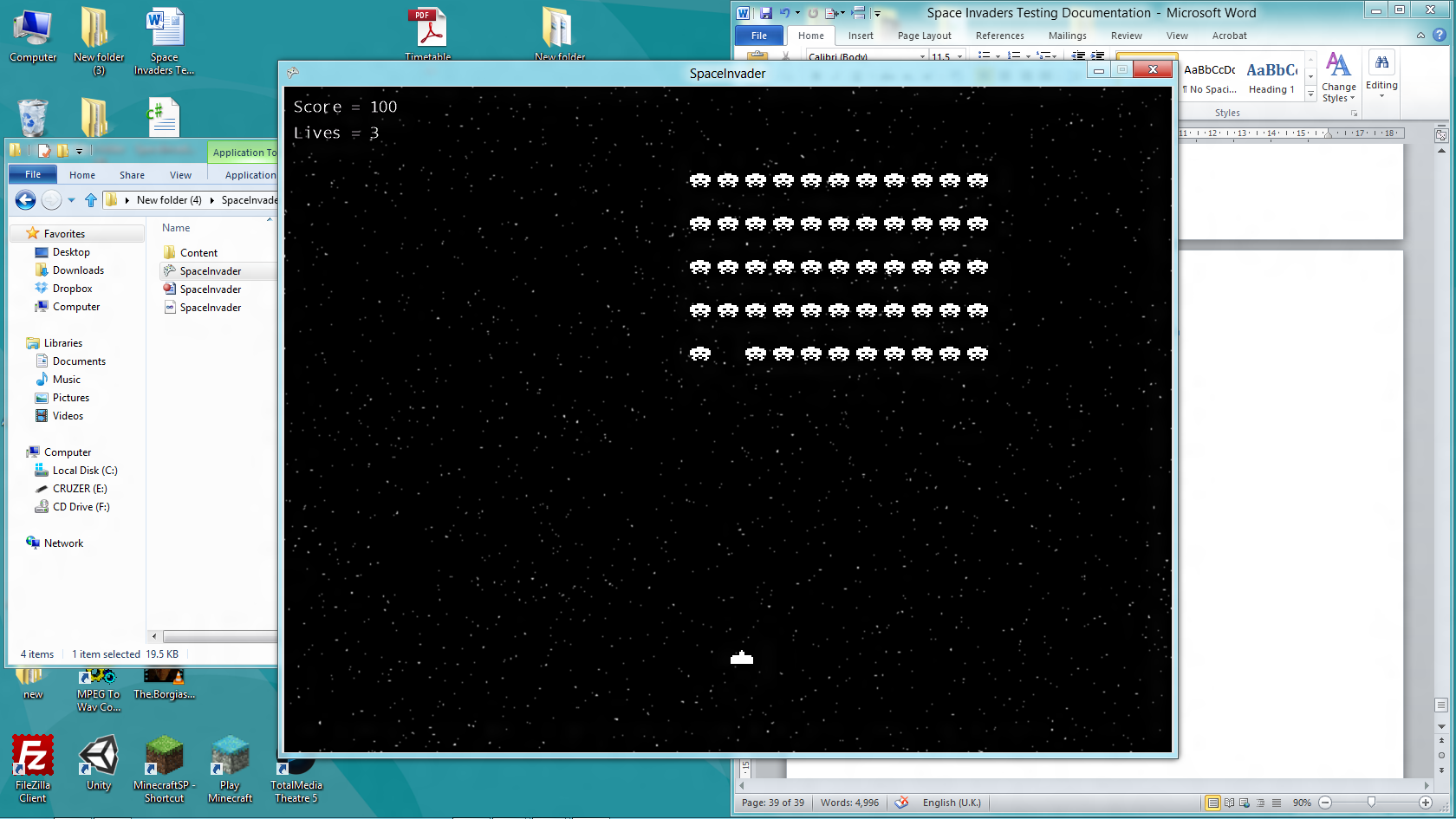Click Words: 4,996 count in status bar

pos(849,803)
